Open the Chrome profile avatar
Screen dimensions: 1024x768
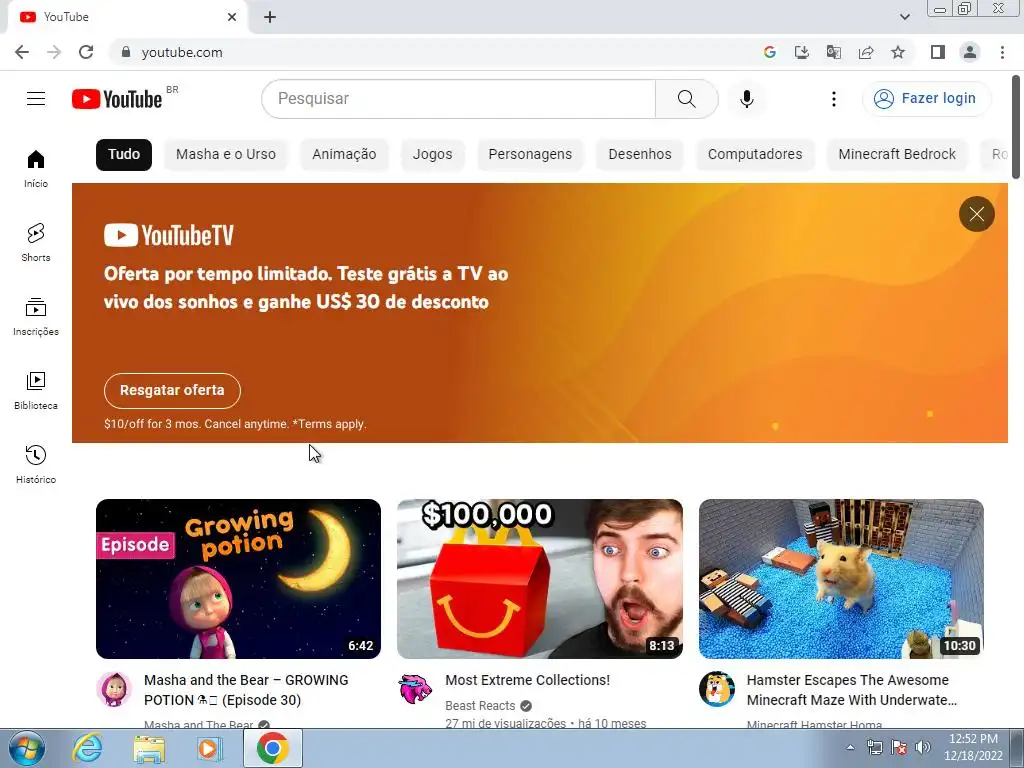coord(970,52)
